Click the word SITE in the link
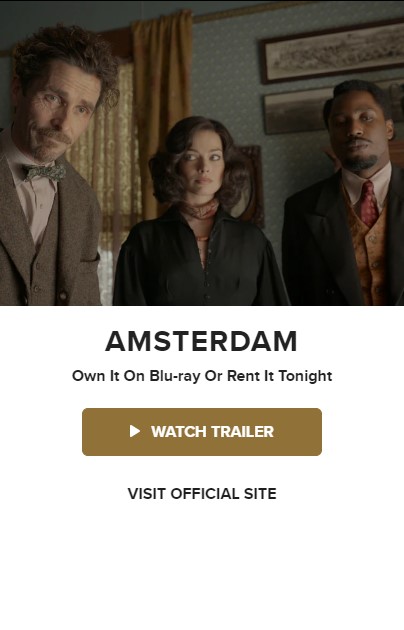404x630 pixels. tap(260, 493)
